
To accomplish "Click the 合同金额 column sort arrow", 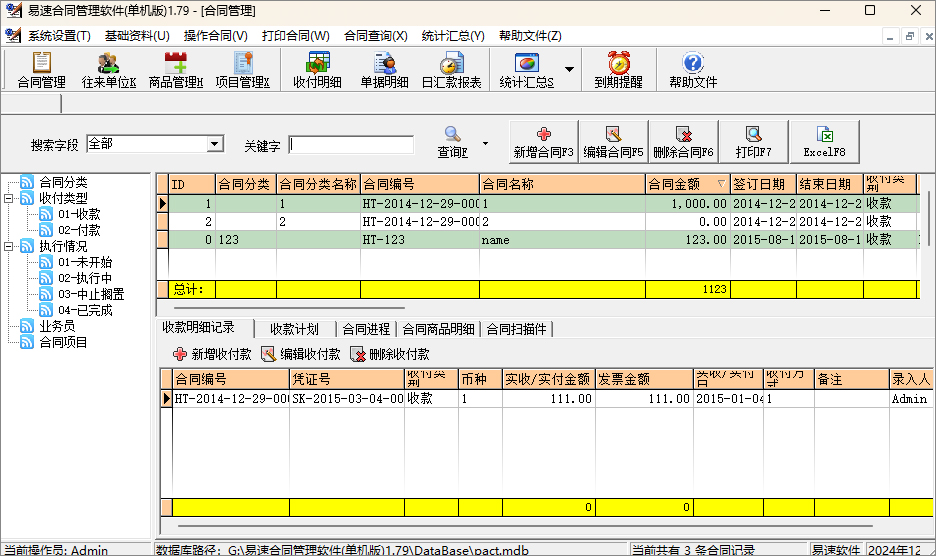I will (x=721, y=184).
